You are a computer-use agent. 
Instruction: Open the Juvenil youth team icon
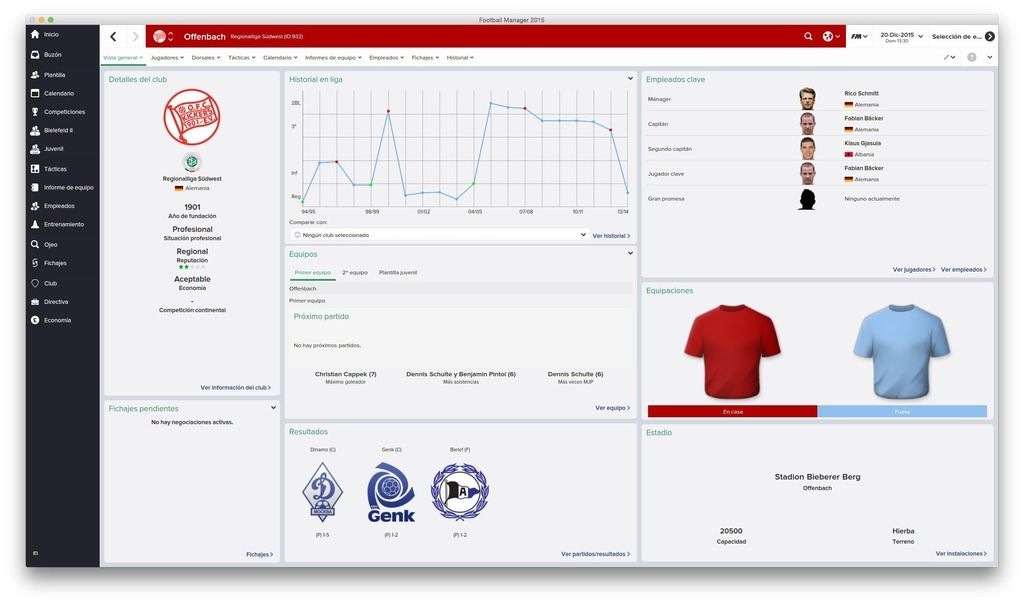[x=35, y=149]
